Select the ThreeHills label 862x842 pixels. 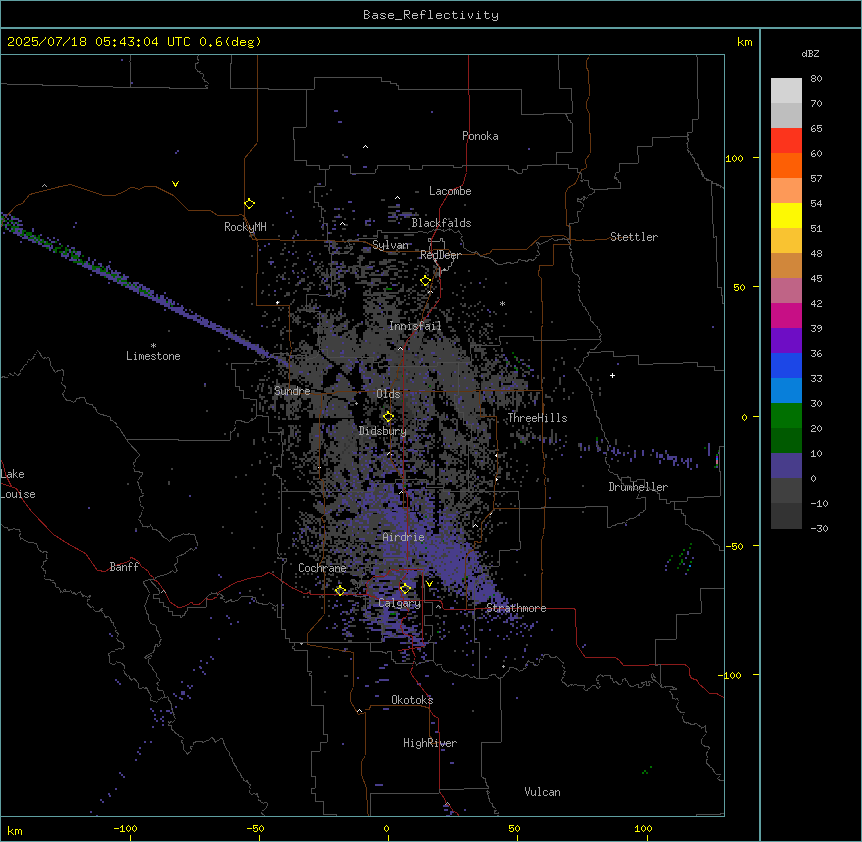[538, 418]
